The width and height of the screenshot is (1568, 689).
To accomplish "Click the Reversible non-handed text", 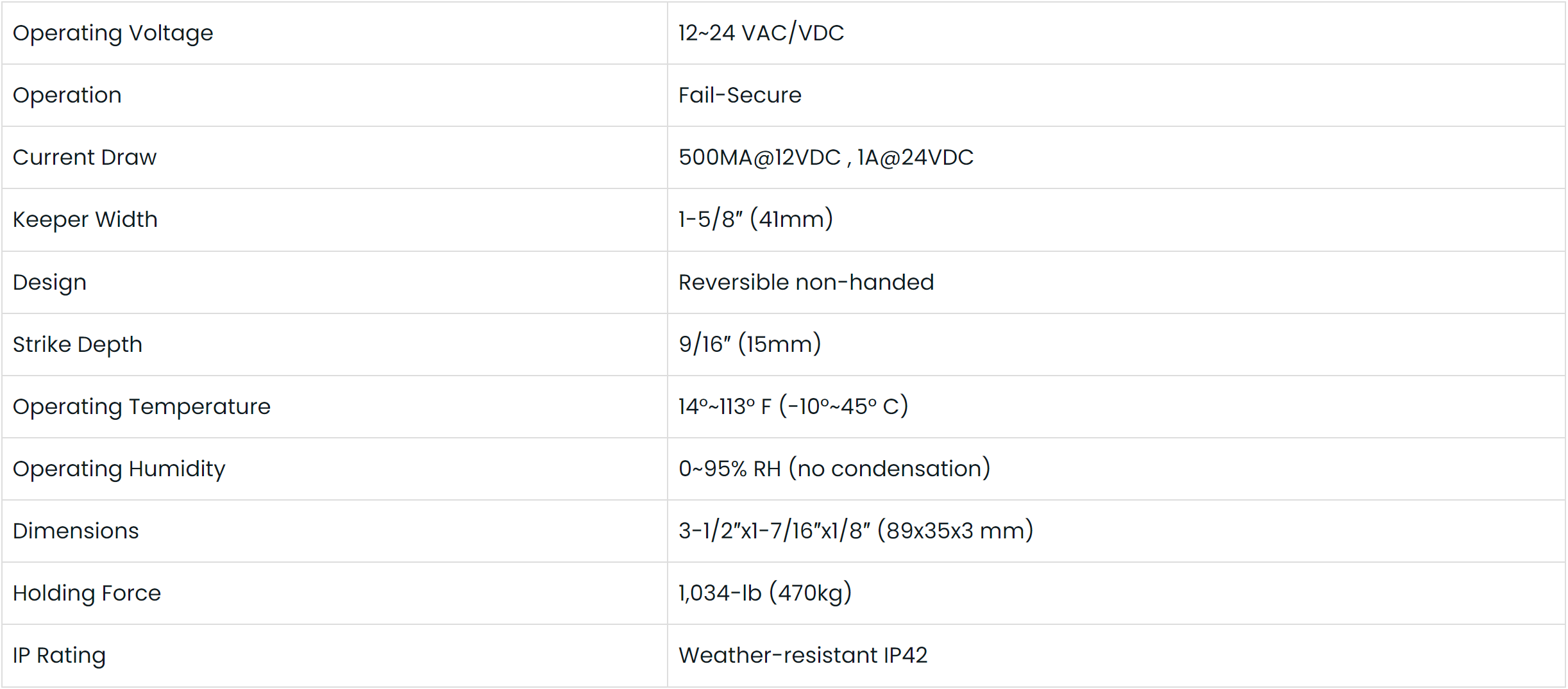I will click(806, 282).
